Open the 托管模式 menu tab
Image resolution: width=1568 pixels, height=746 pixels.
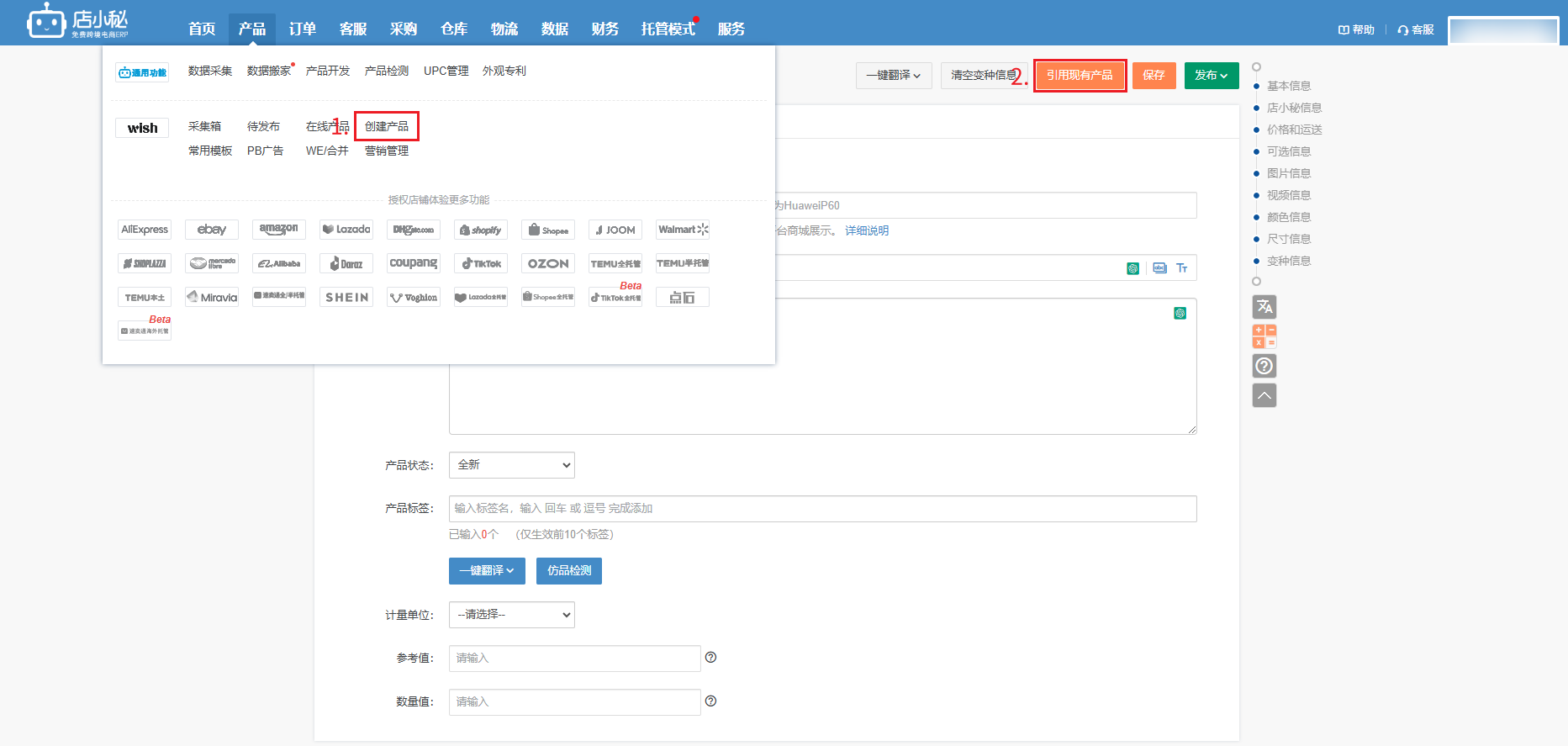668,29
